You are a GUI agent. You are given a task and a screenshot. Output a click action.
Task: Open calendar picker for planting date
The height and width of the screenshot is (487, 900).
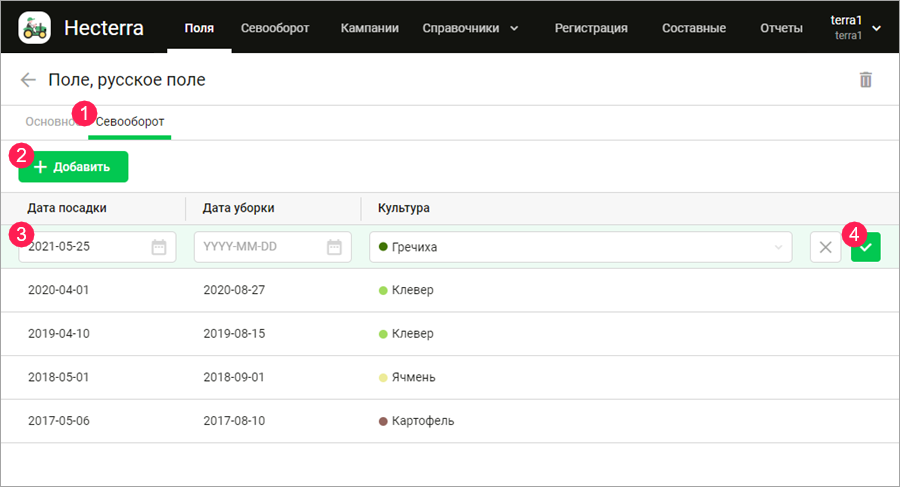158,247
